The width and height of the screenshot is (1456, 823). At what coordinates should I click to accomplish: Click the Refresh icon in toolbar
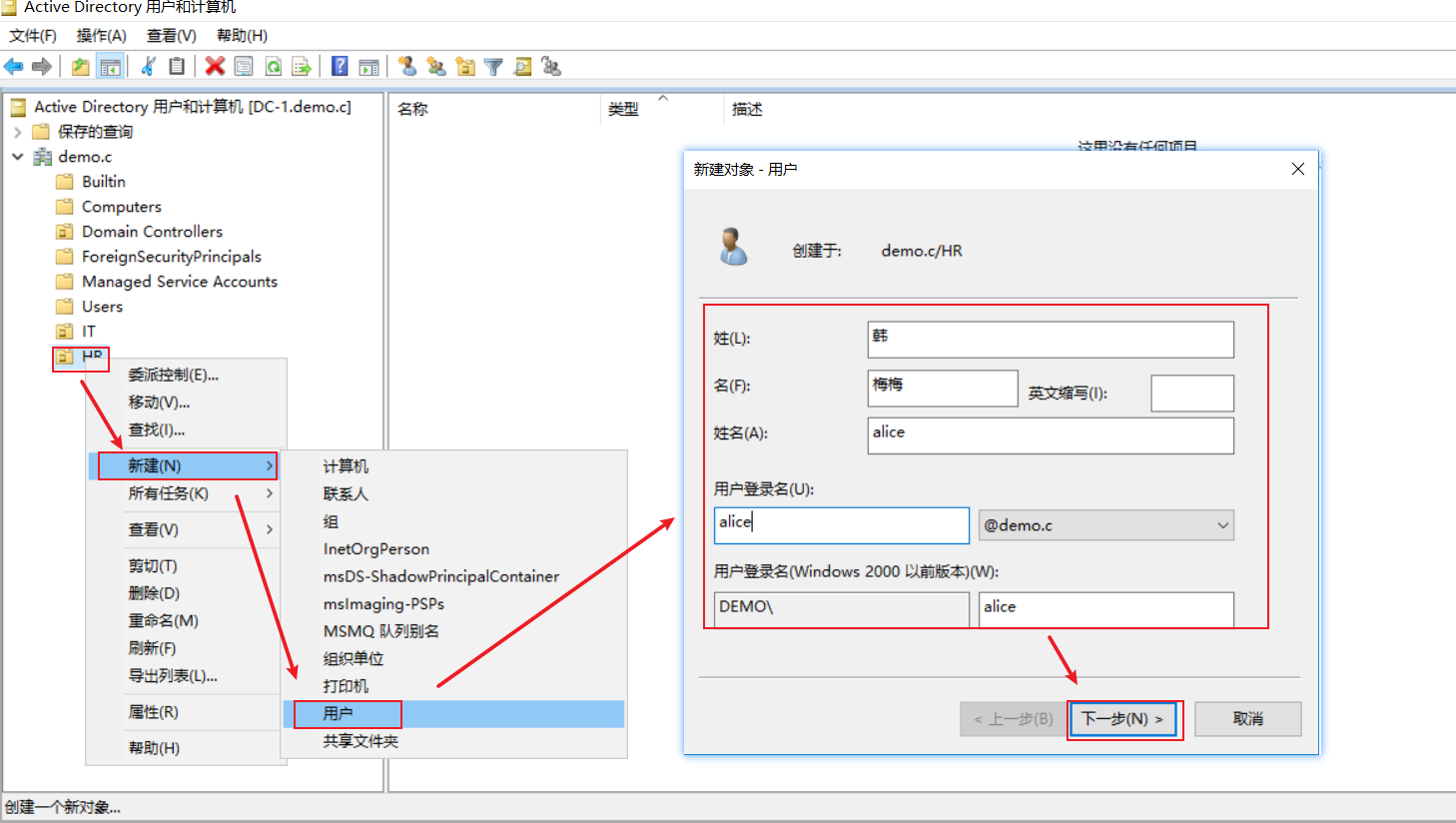click(273, 67)
